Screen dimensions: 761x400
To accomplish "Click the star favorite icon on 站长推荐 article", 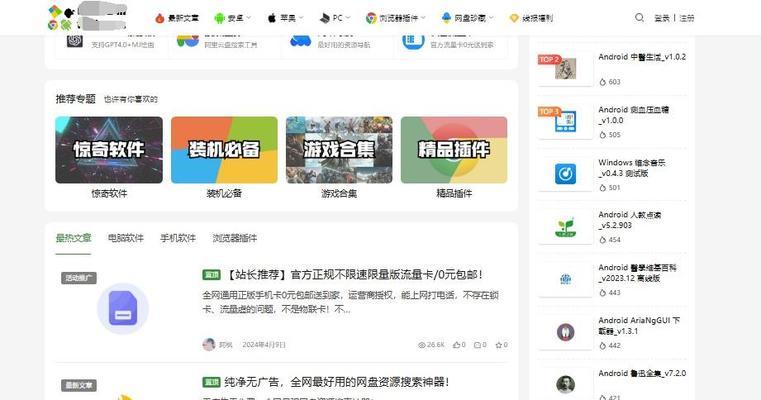I will tap(498, 345).
